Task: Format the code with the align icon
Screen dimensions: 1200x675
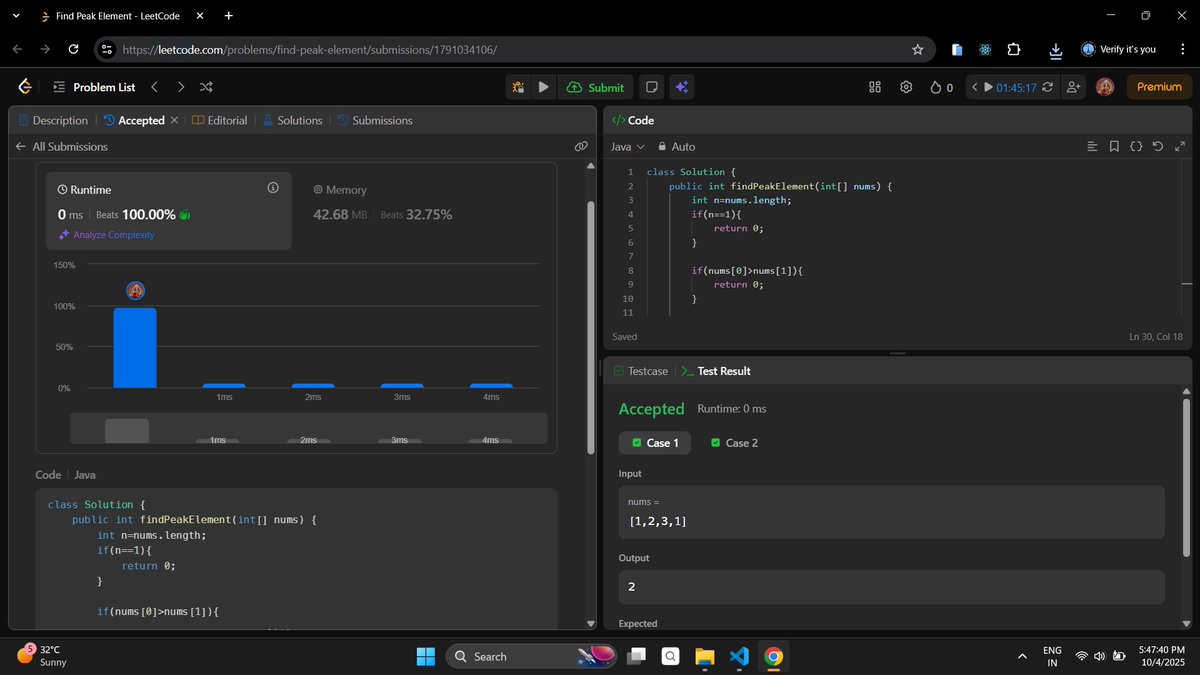Action: pos(1092,146)
